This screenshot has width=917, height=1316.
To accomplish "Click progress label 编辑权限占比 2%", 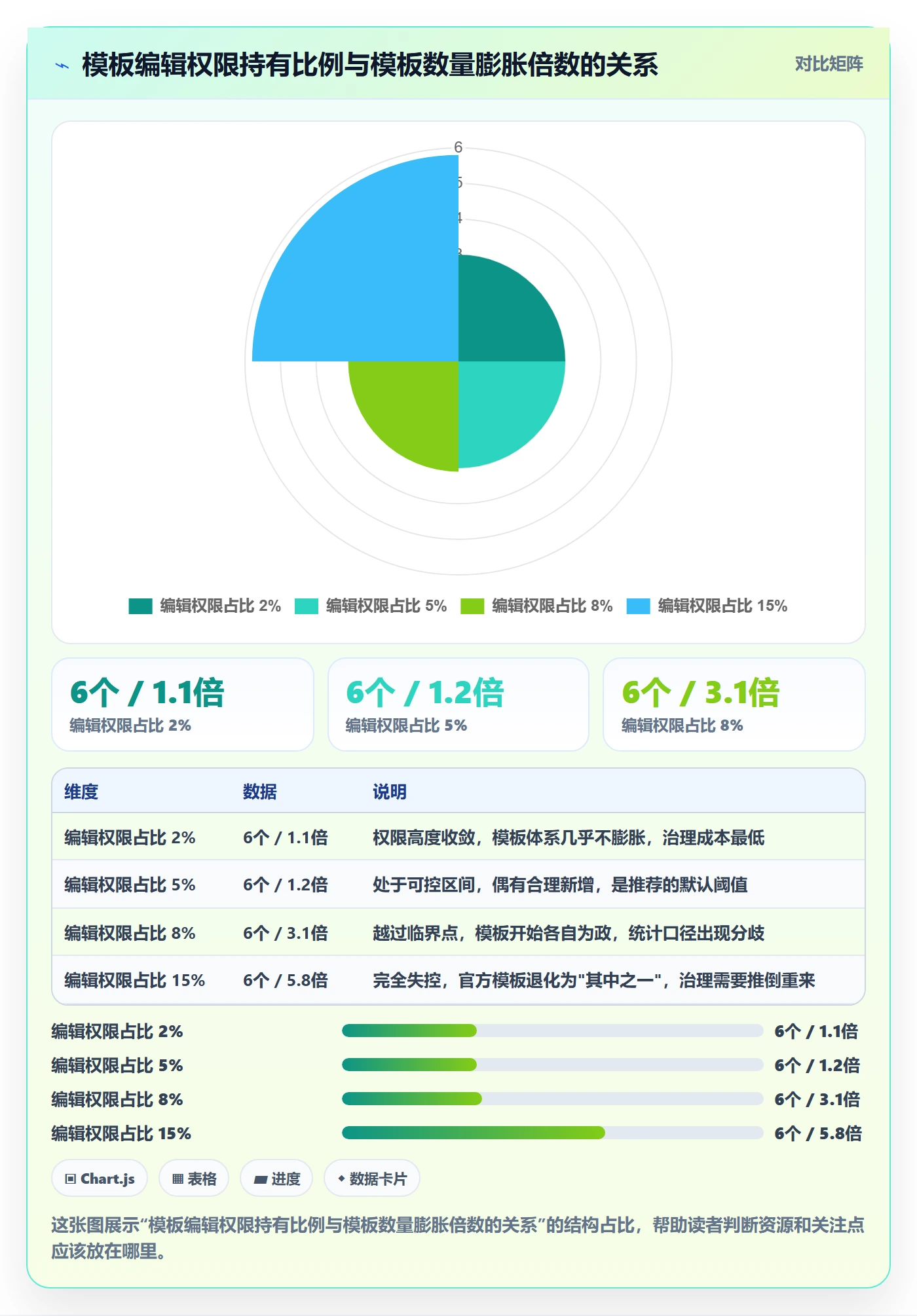I will pyautogui.click(x=117, y=1031).
